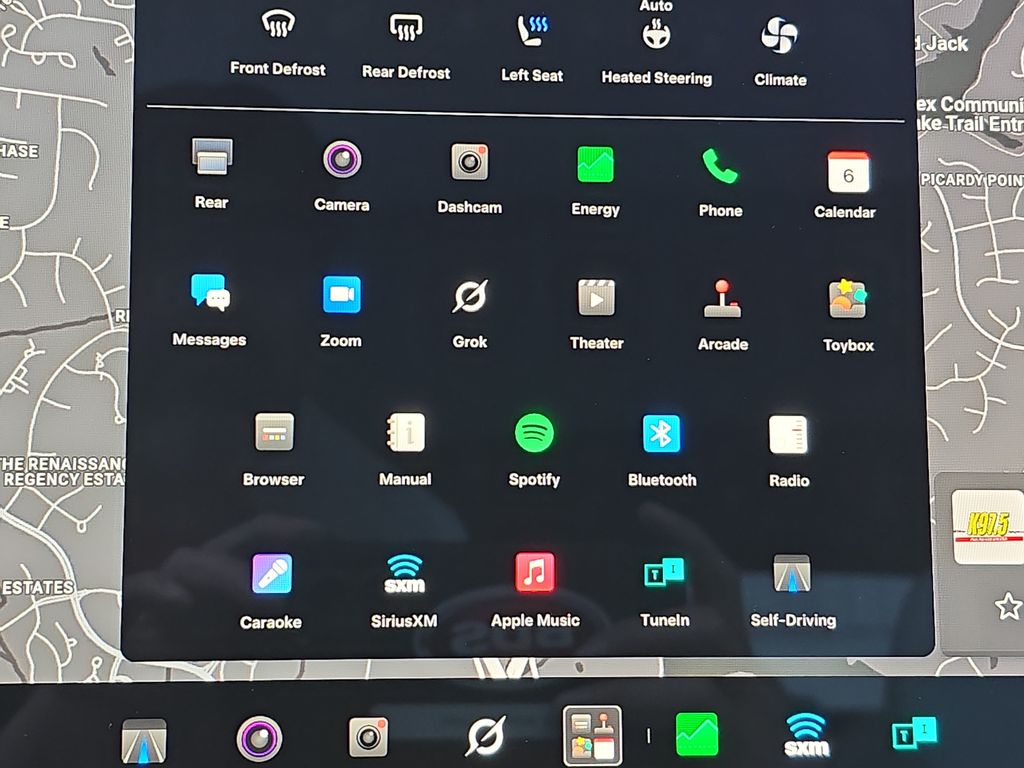Open the Messages app

[x=209, y=310]
